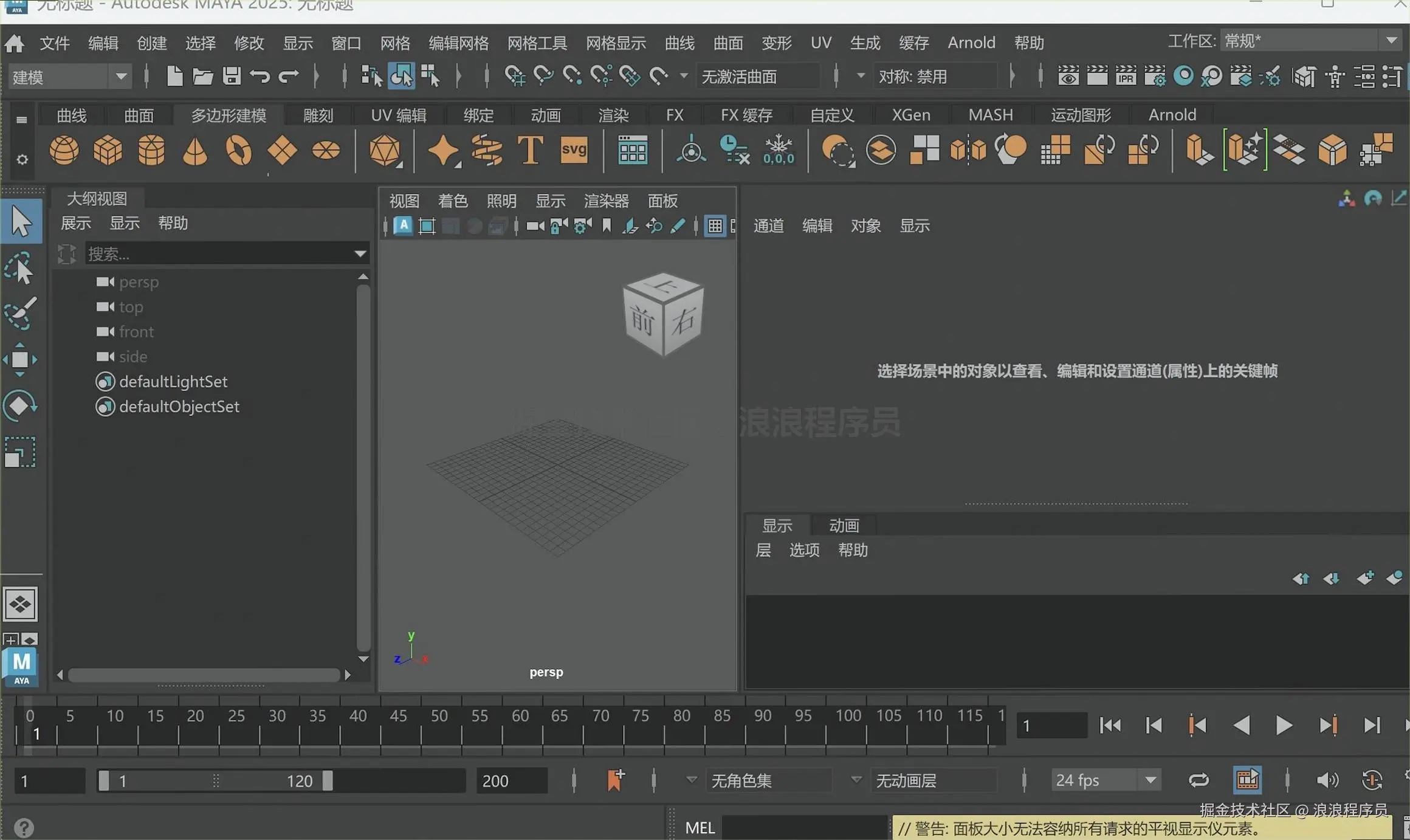Create a polygon torus from the shelf
Screen dimensions: 1410x840
tap(238, 150)
